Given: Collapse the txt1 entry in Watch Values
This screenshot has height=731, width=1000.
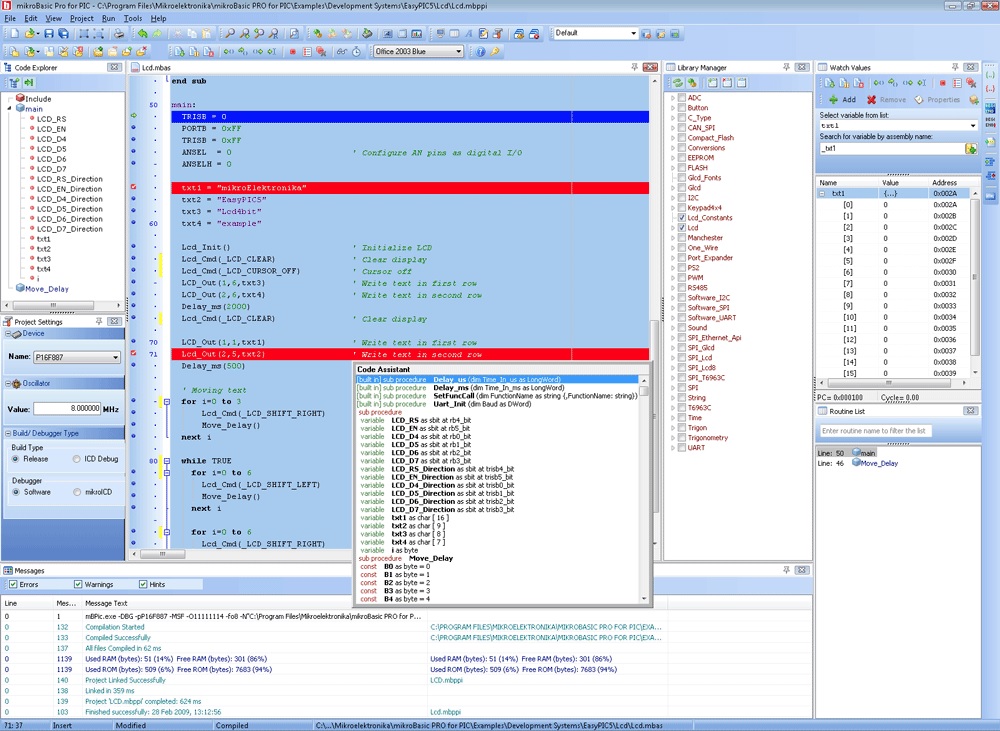Looking at the screenshot, I should pos(822,193).
